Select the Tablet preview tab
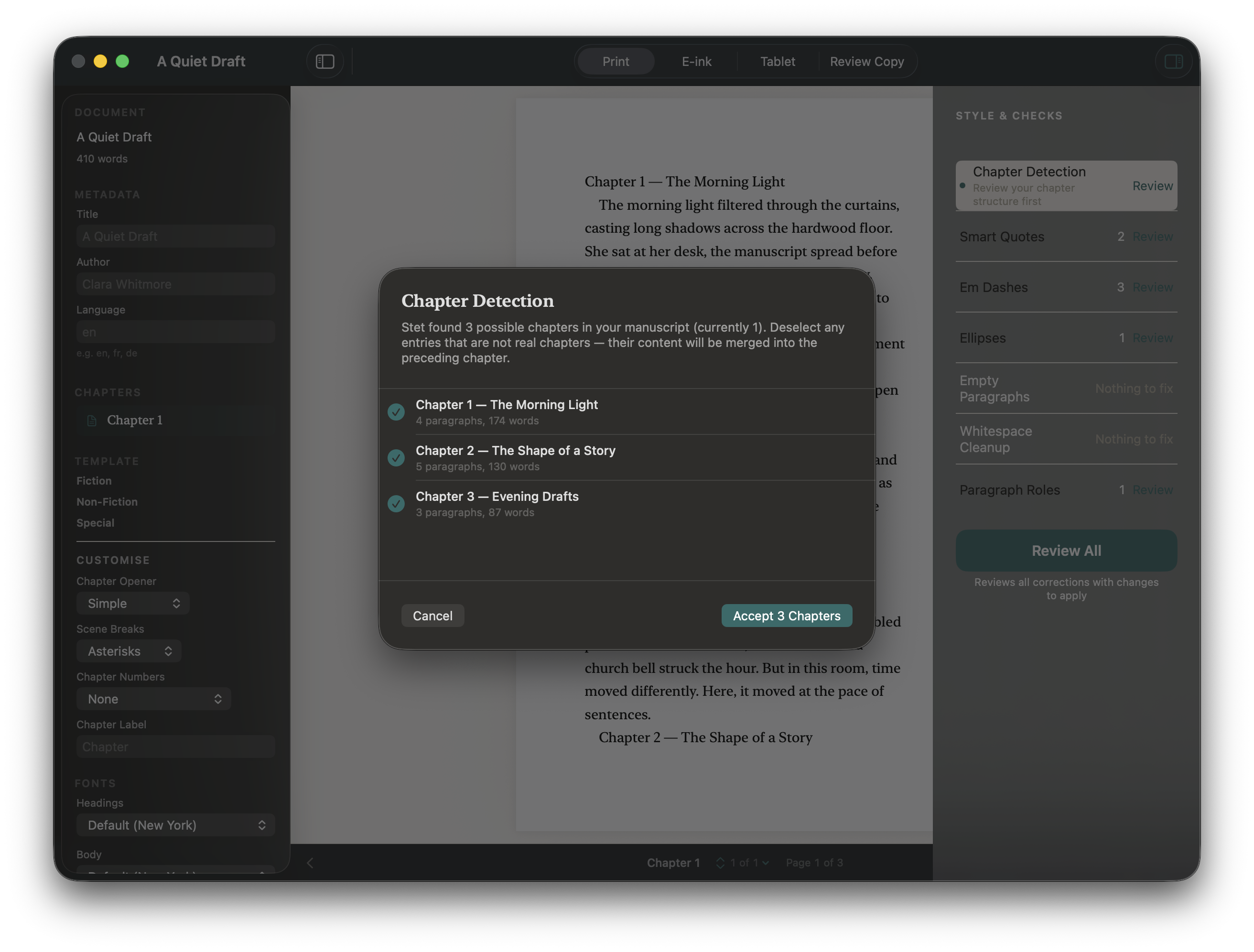Viewport: 1254px width, 952px height. 777,61
